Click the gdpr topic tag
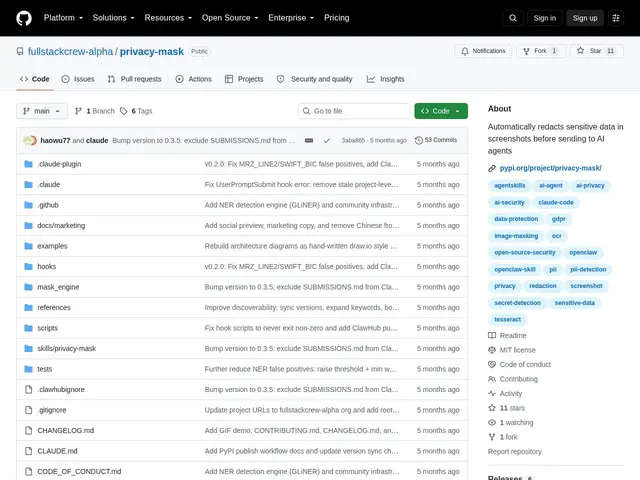Image resolution: width=640 pixels, height=480 pixels. point(558,219)
